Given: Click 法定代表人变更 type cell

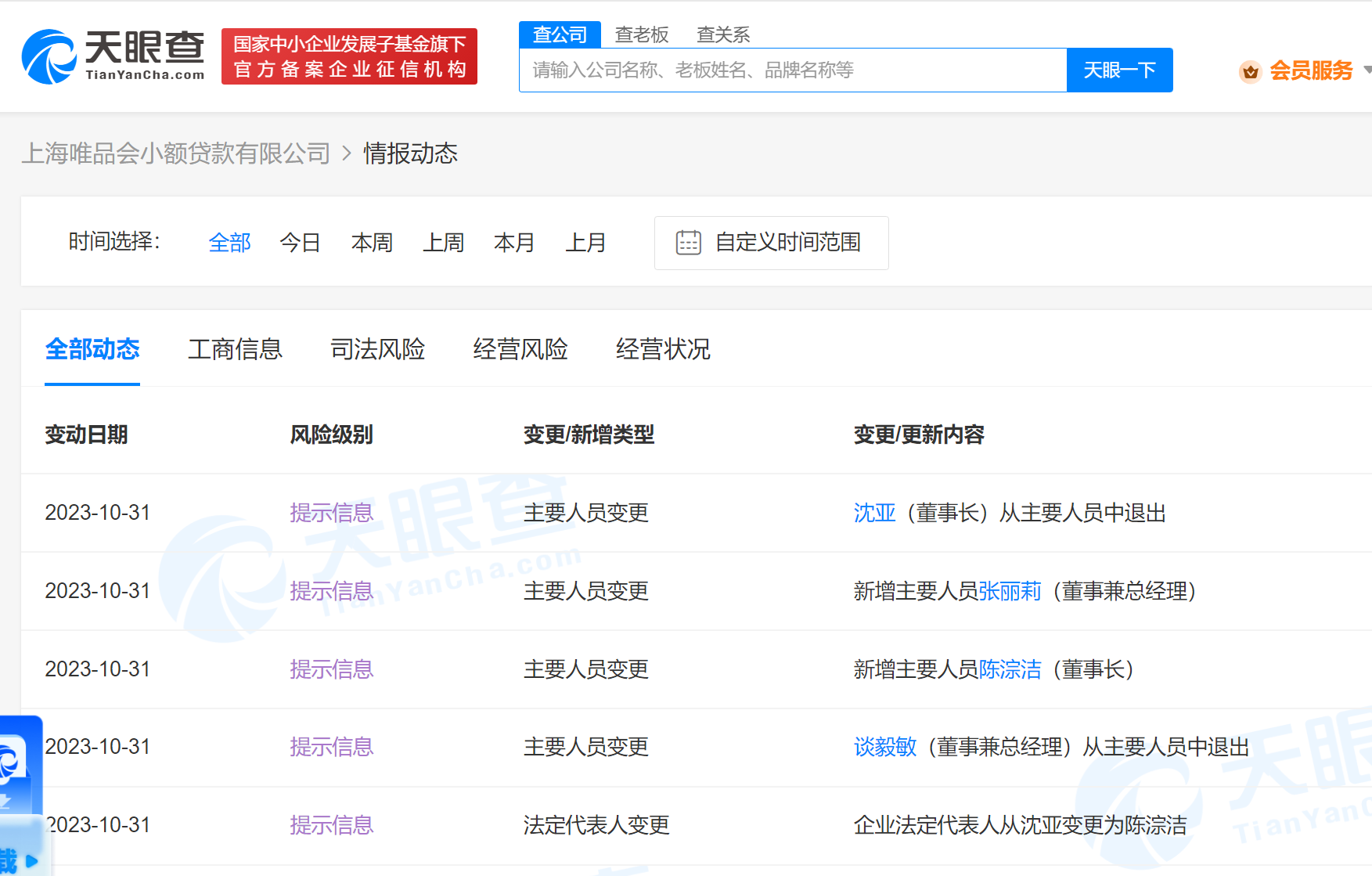Looking at the screenshot, I should [x=596, y=825].
